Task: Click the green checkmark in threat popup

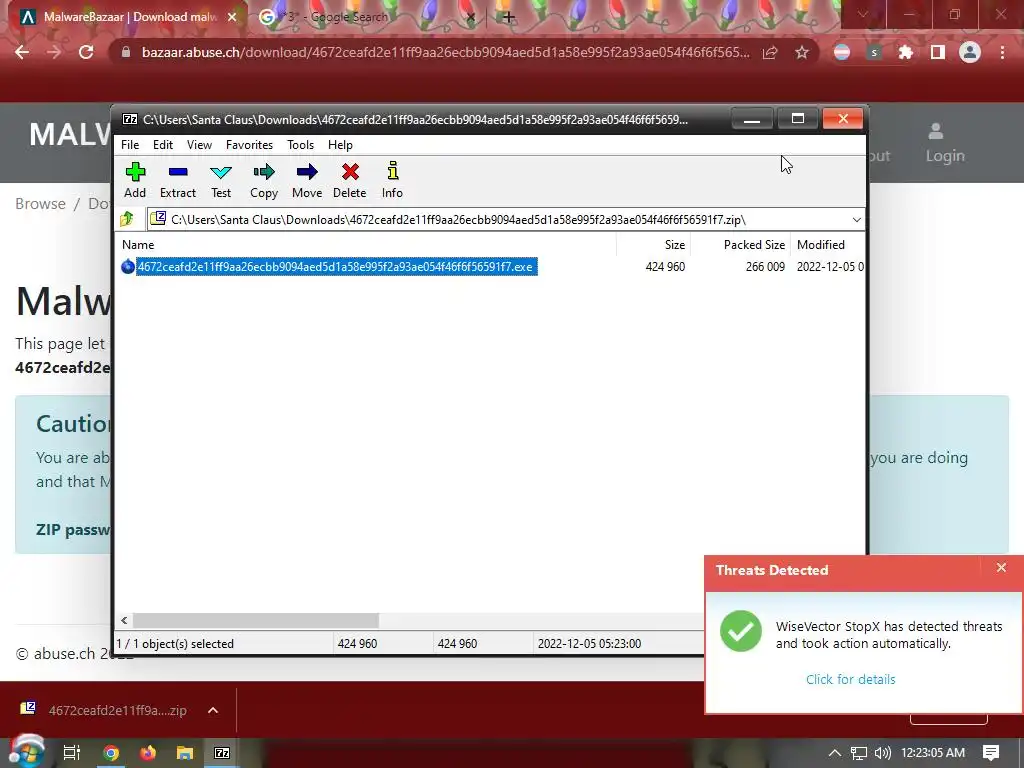Action: pyautogui.click(x=741, y=631)
